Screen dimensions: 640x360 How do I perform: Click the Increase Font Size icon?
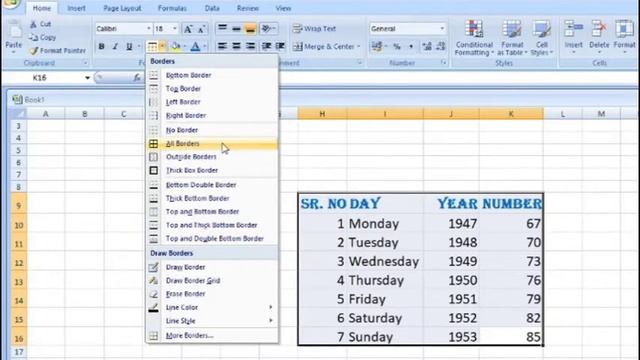point(188,29)
